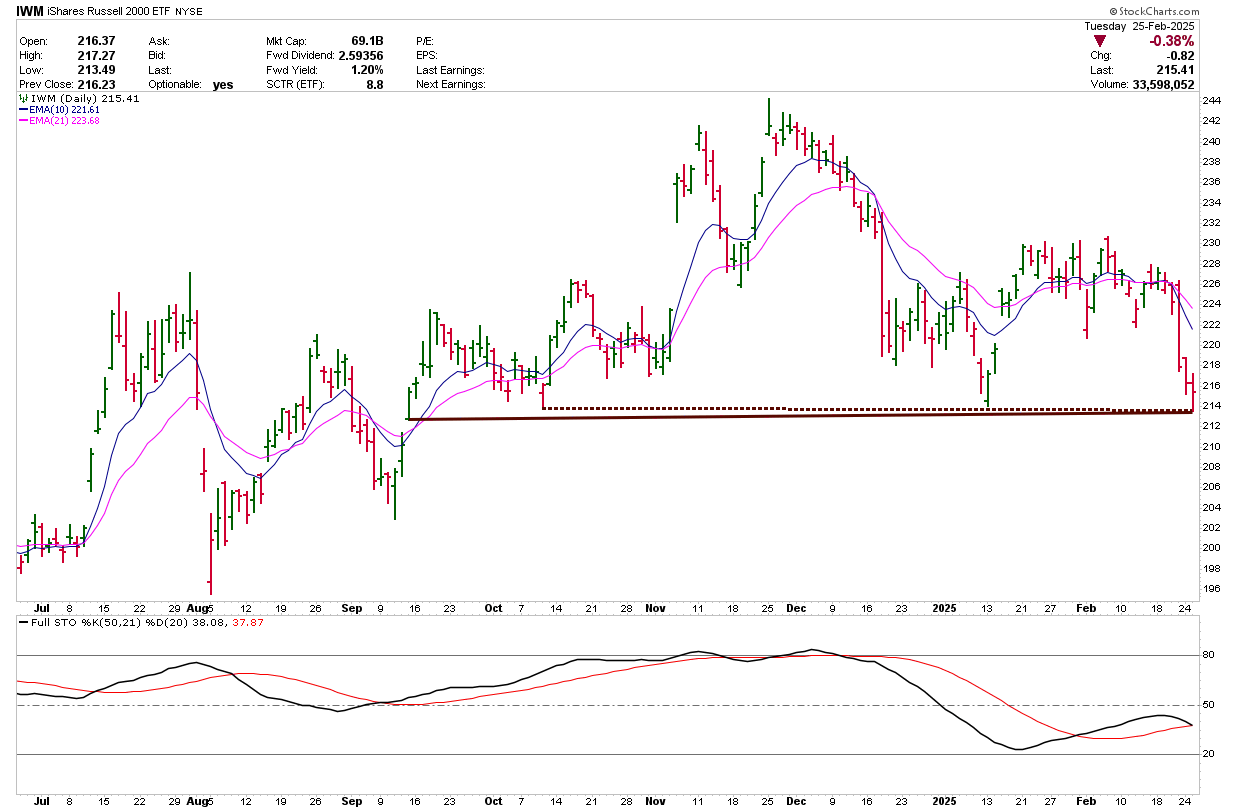Click the 80 level on the stochastic axis
The height and width of the screenshot is (810, 1240).
pos(1207,656)
